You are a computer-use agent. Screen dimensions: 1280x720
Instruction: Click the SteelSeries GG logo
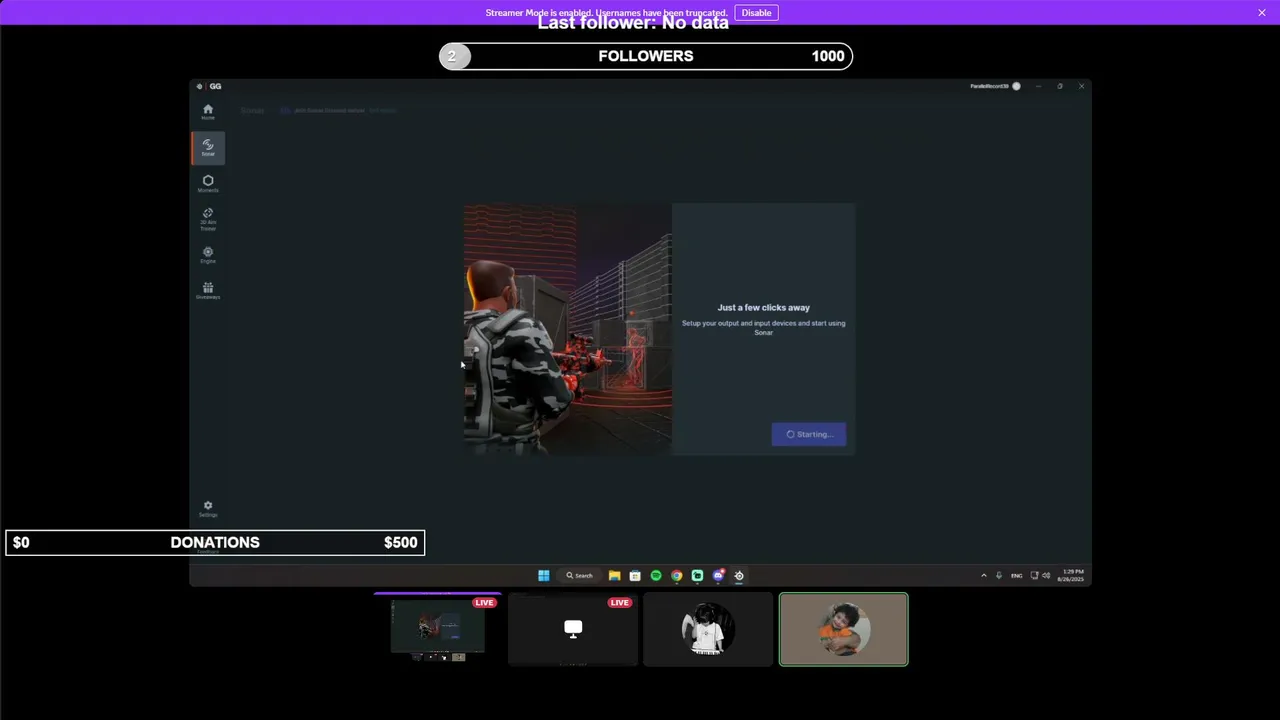(209, 86)
